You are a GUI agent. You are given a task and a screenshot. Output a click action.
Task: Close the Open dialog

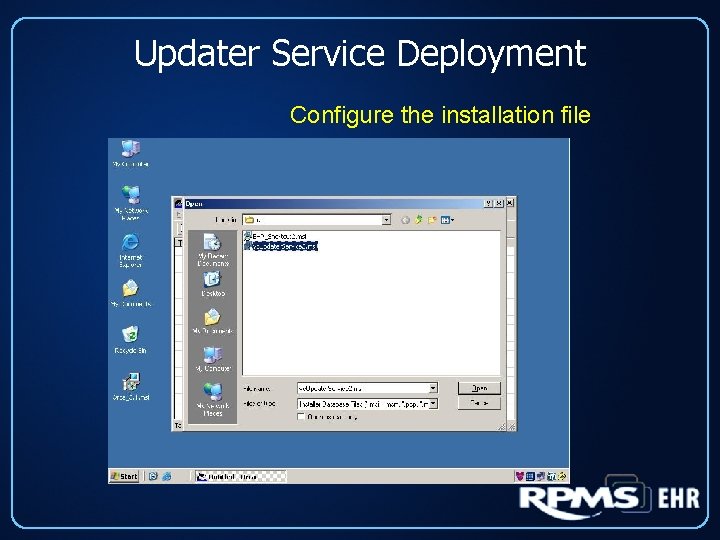(x=499, y=203)
